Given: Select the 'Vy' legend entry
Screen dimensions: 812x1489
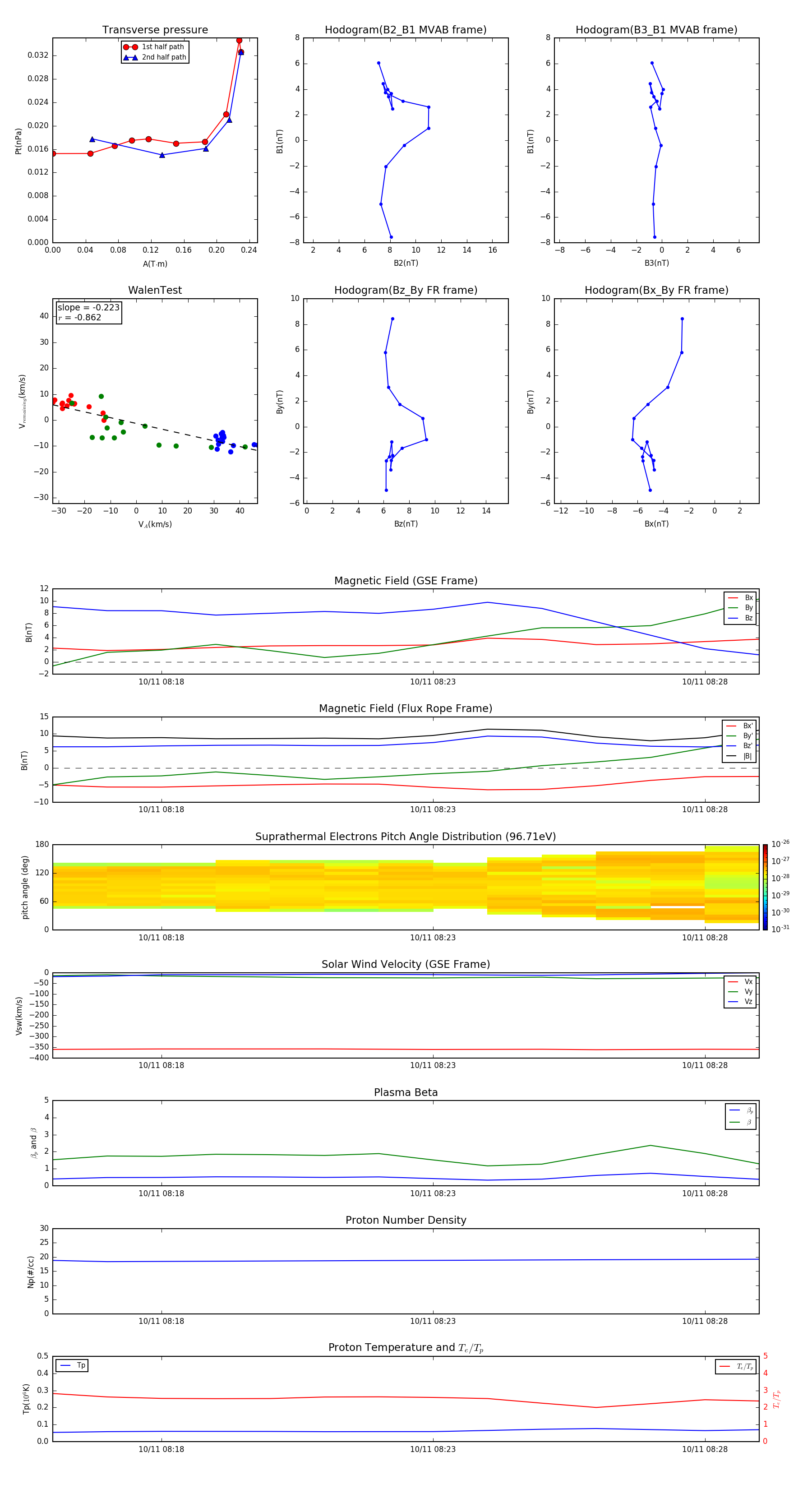Looking at the screenshot, I should (740, 992).
